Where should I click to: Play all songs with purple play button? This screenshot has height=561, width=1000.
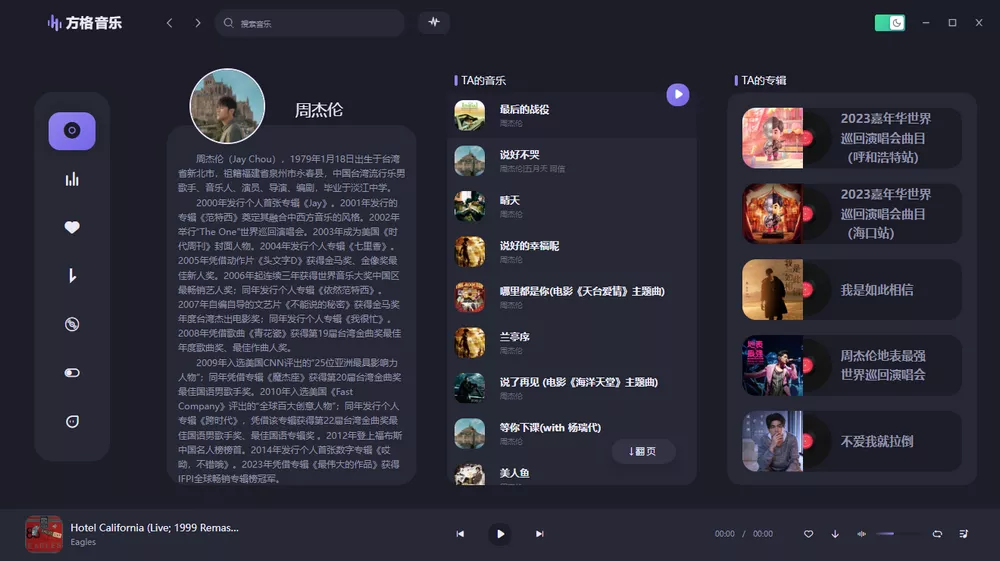click(x=678, y=94)
